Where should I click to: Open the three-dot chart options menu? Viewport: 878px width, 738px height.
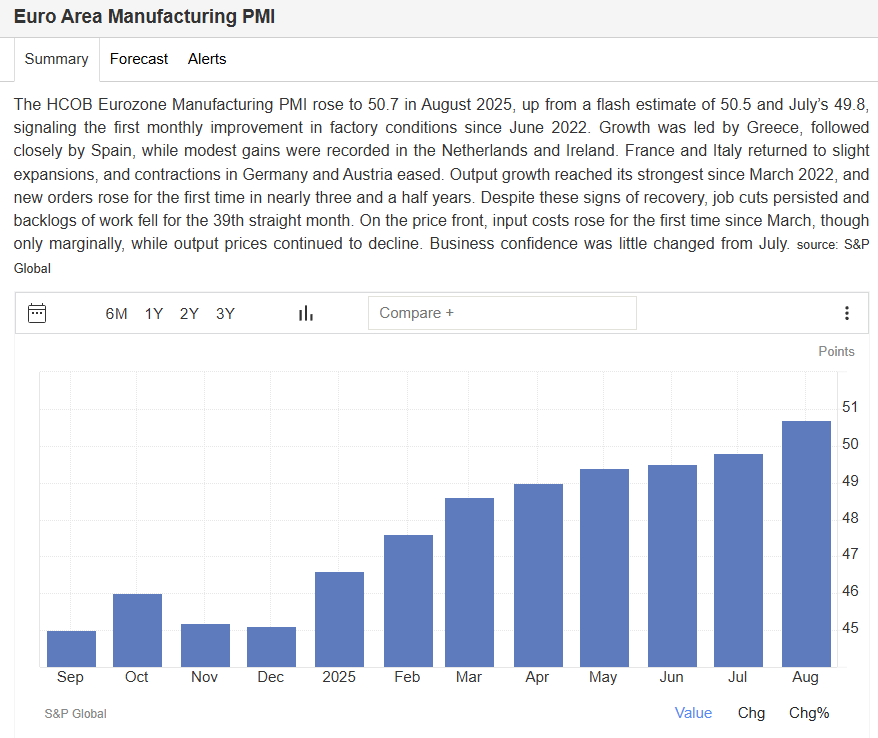click(x=846, y=313)
